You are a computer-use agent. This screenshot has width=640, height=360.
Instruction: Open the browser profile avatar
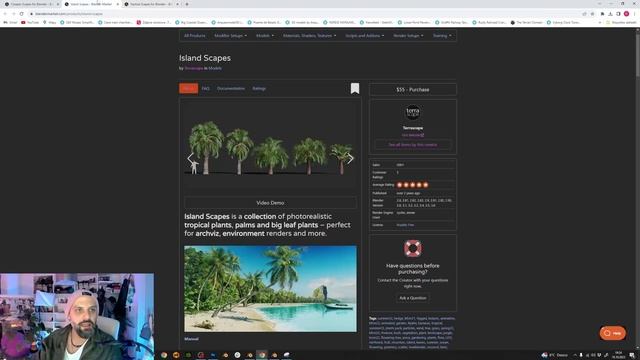tap(626, 13)
